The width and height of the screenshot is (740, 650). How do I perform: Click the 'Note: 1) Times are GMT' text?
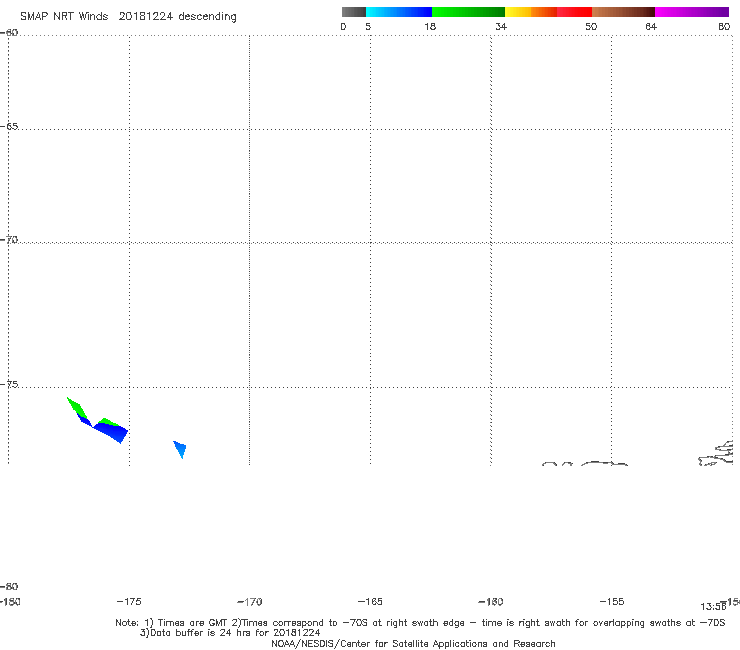[x=172, y=623]
